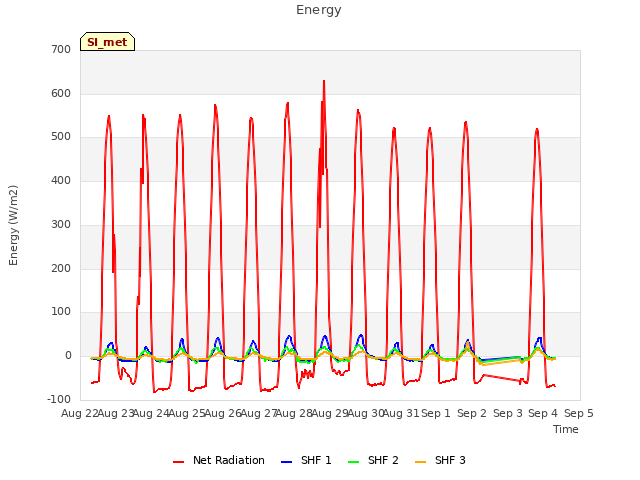Click the green SHF 2 legend swatch
Viewport: 640px width, 480px height.
click(x=353, y=462)
